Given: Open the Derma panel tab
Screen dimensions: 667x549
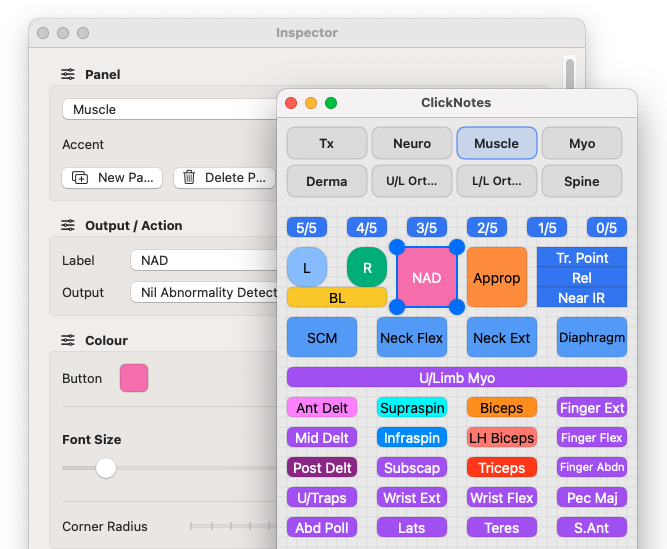Looking at the screenshot, I should coord(327,181).
